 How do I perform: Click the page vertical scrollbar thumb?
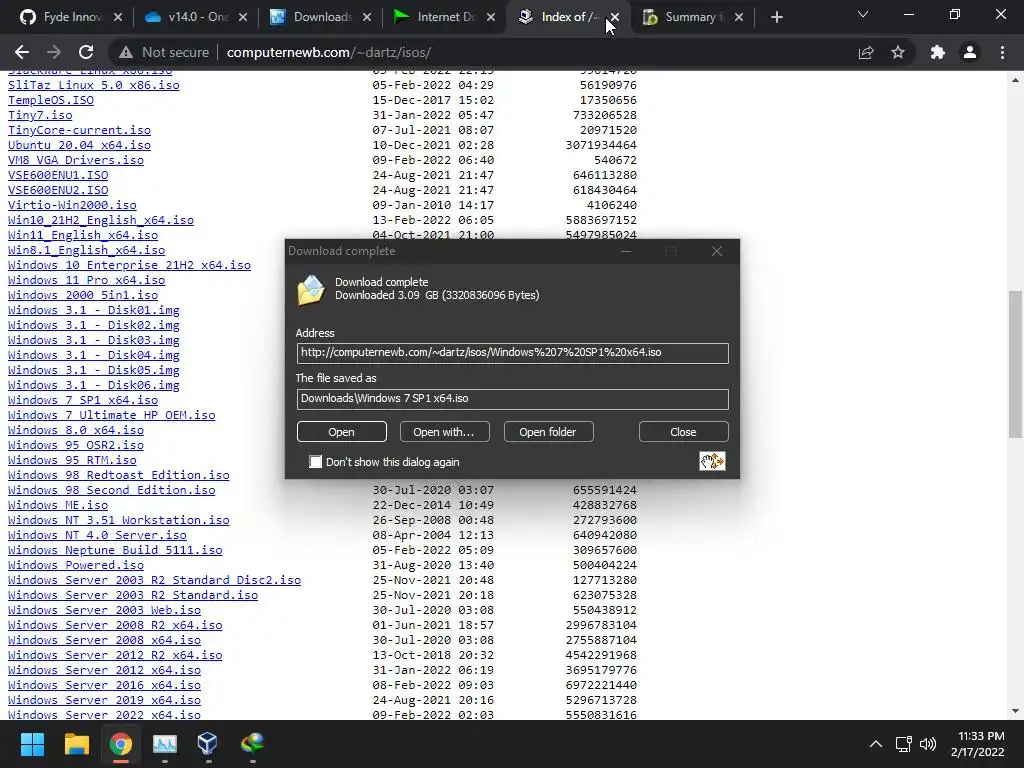coord(1015,364)
